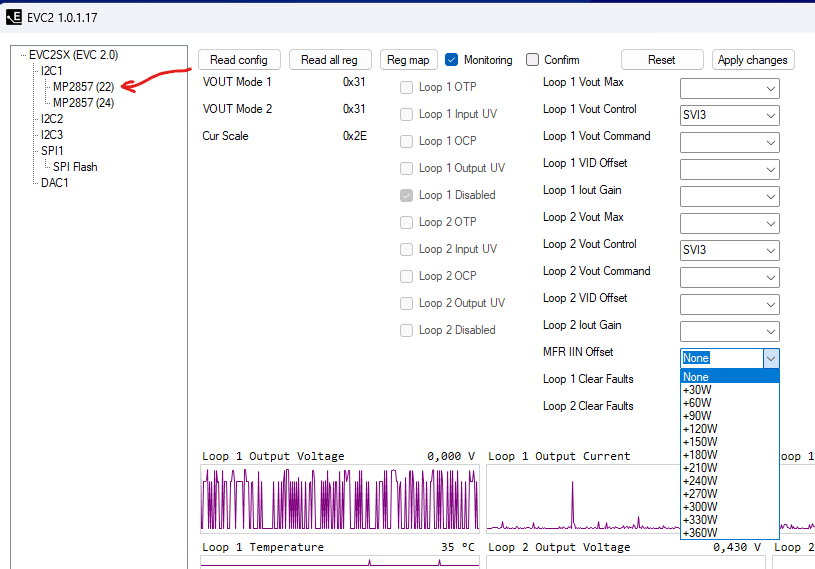Click the Loop 1 Output Current graph
The width and height of the screenshot is (815, 569).
(x=583, y=499)
